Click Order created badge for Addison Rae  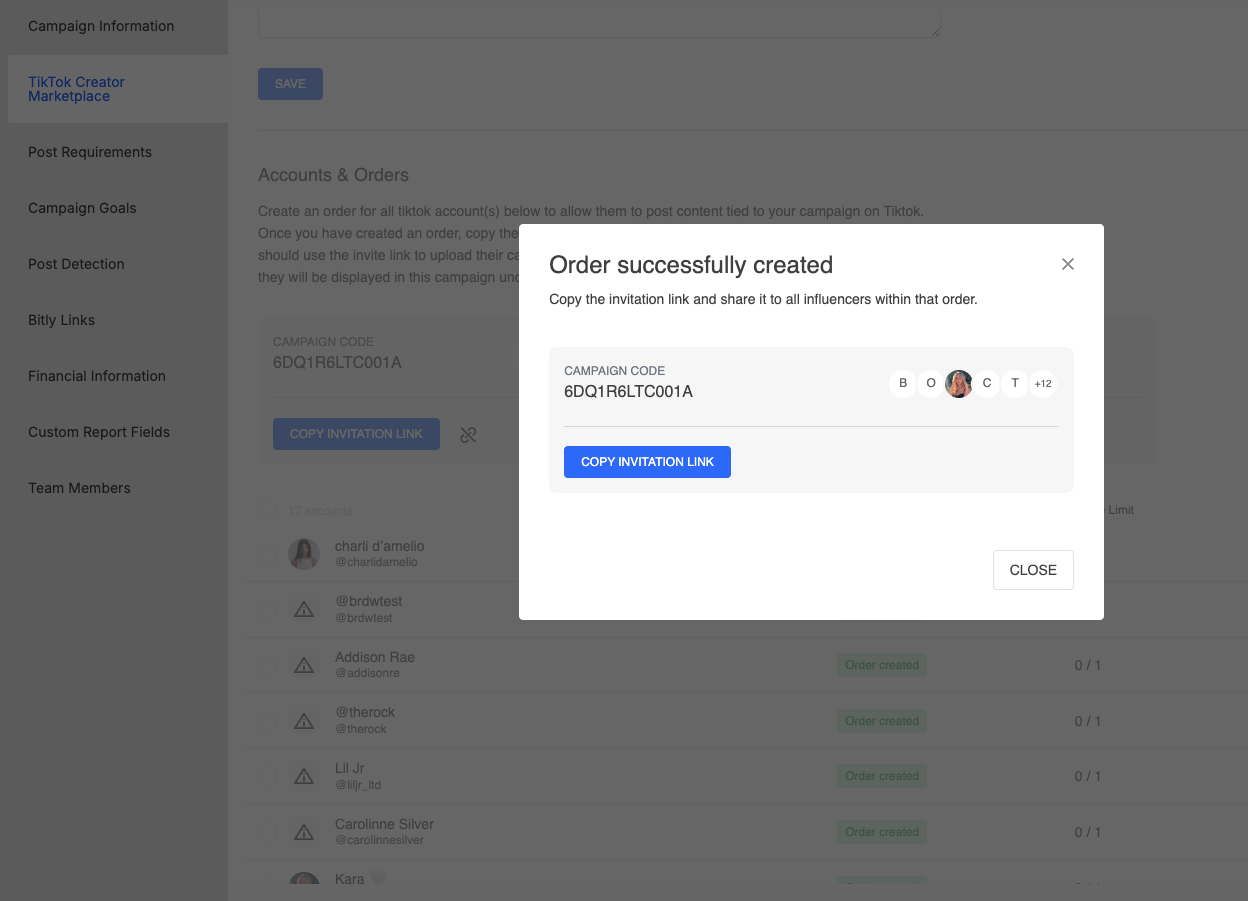882,665
